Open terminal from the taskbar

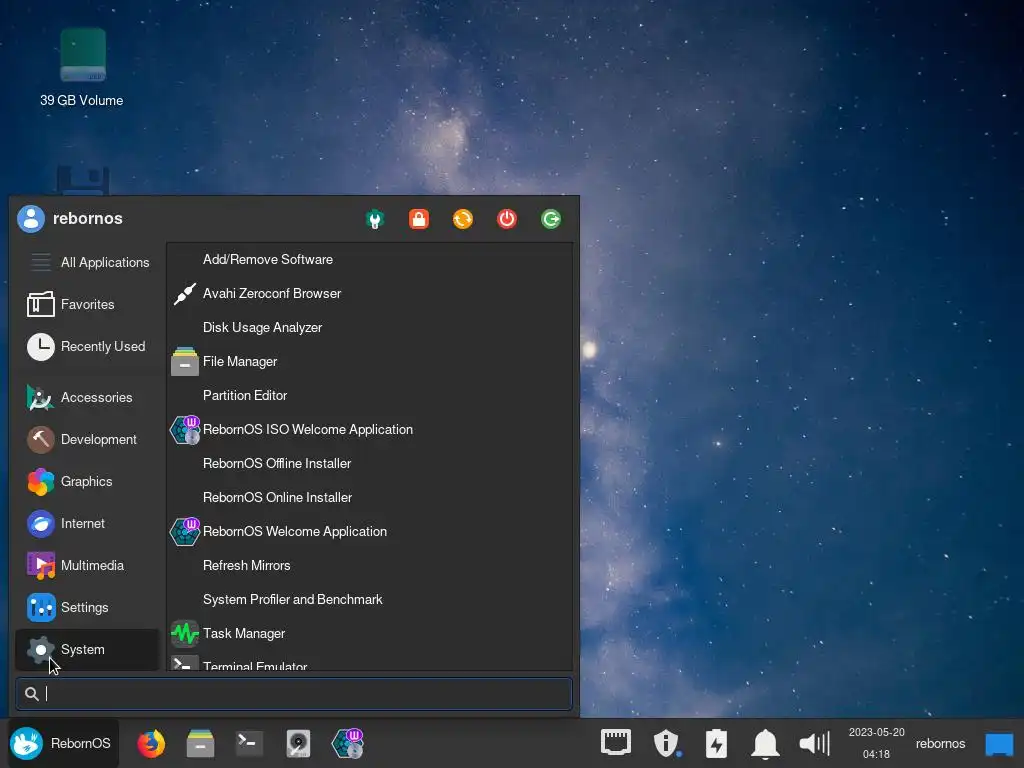pyautogui.click(x=249, y=743)
